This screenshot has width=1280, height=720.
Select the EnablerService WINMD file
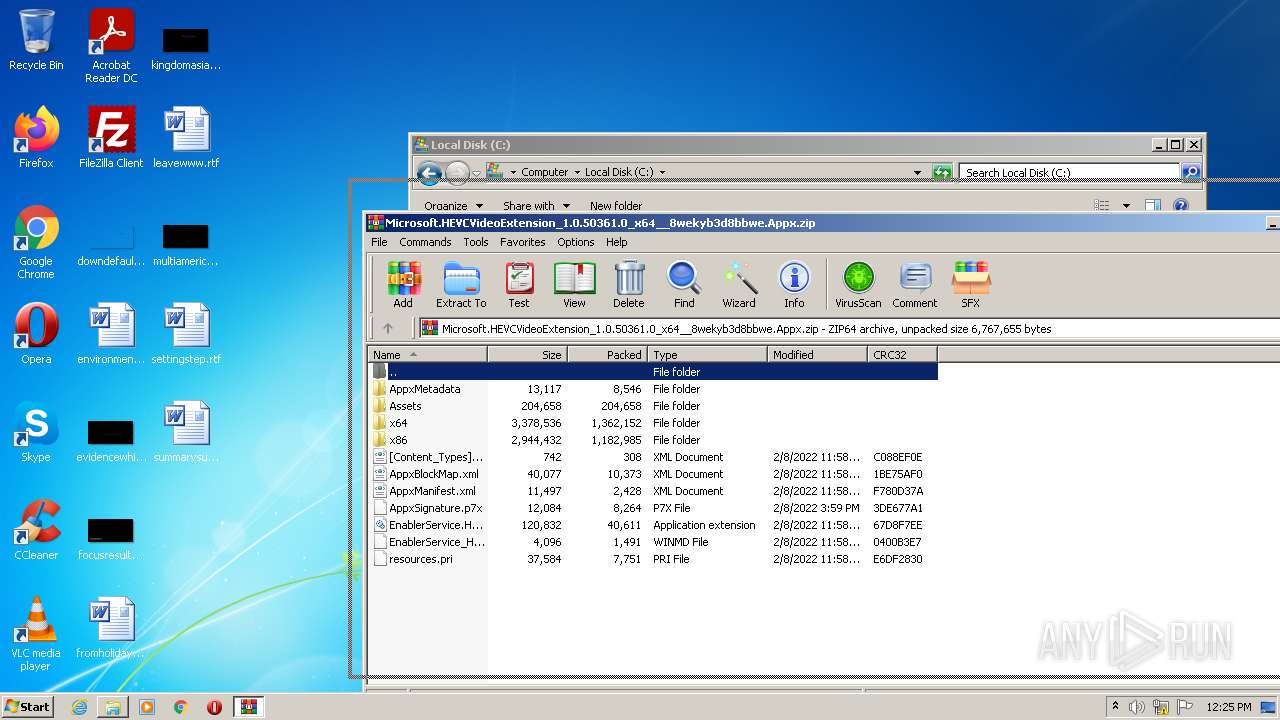click(653, 542)
